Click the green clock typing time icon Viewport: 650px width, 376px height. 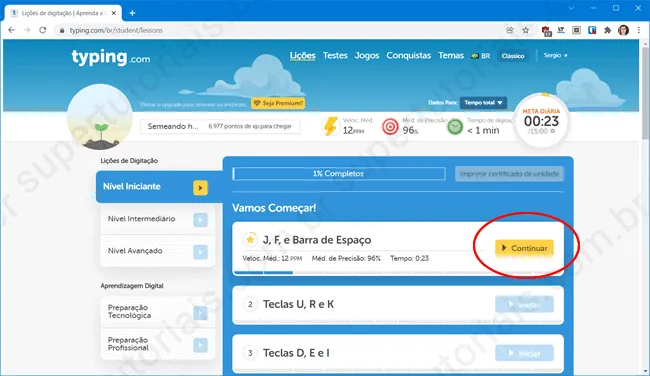455,127
